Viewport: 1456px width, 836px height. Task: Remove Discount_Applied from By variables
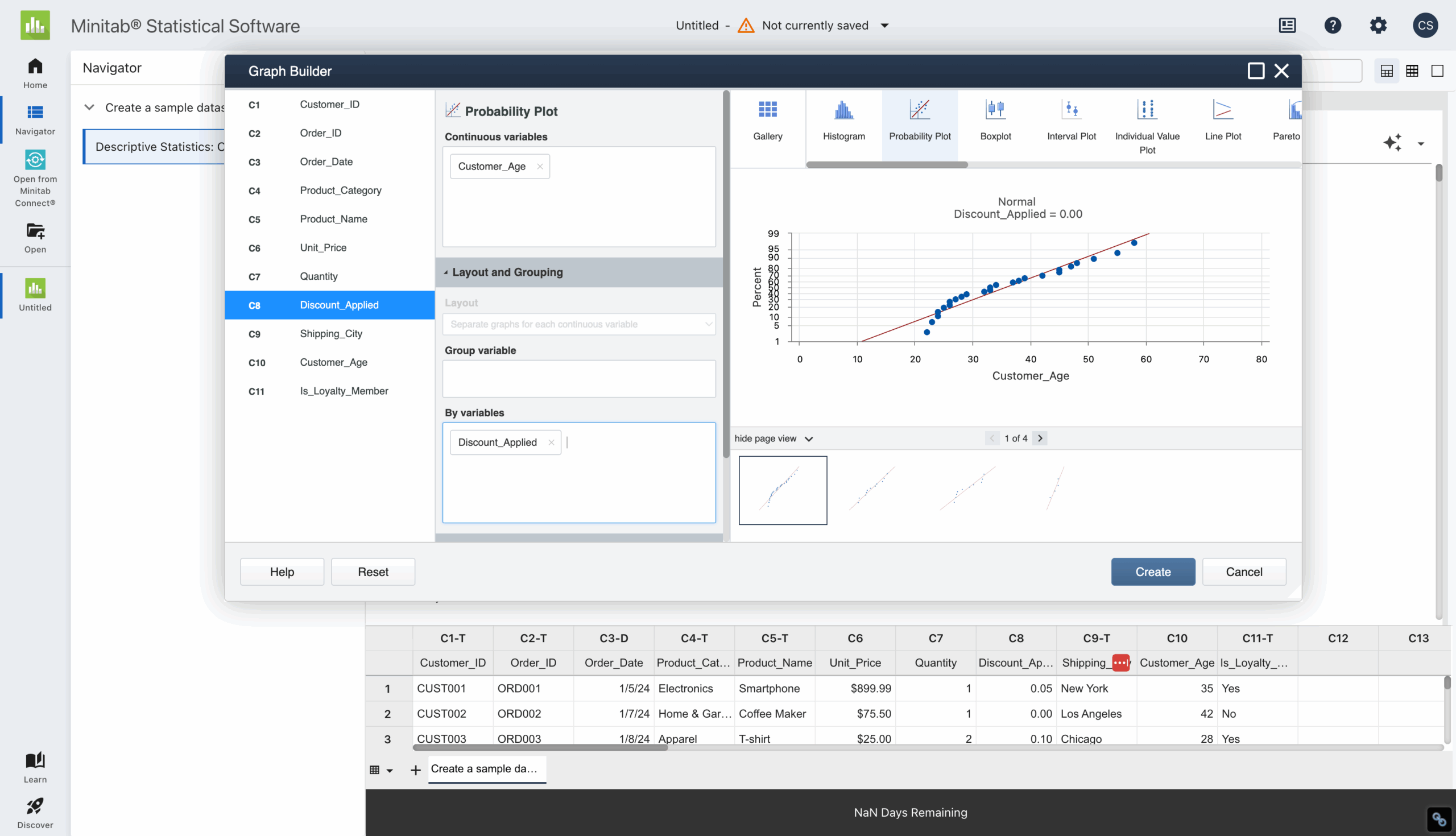pos(551,442)
